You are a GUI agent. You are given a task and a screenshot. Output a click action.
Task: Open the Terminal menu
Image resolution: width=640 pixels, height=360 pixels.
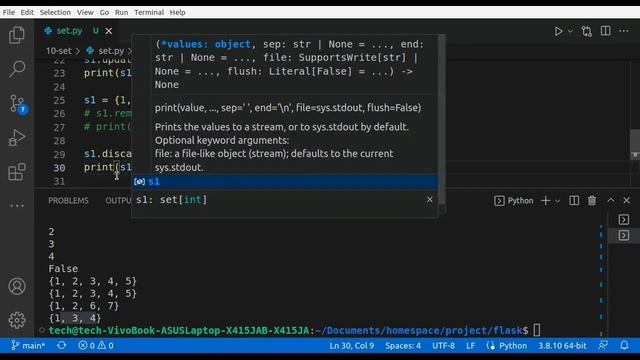149,12
